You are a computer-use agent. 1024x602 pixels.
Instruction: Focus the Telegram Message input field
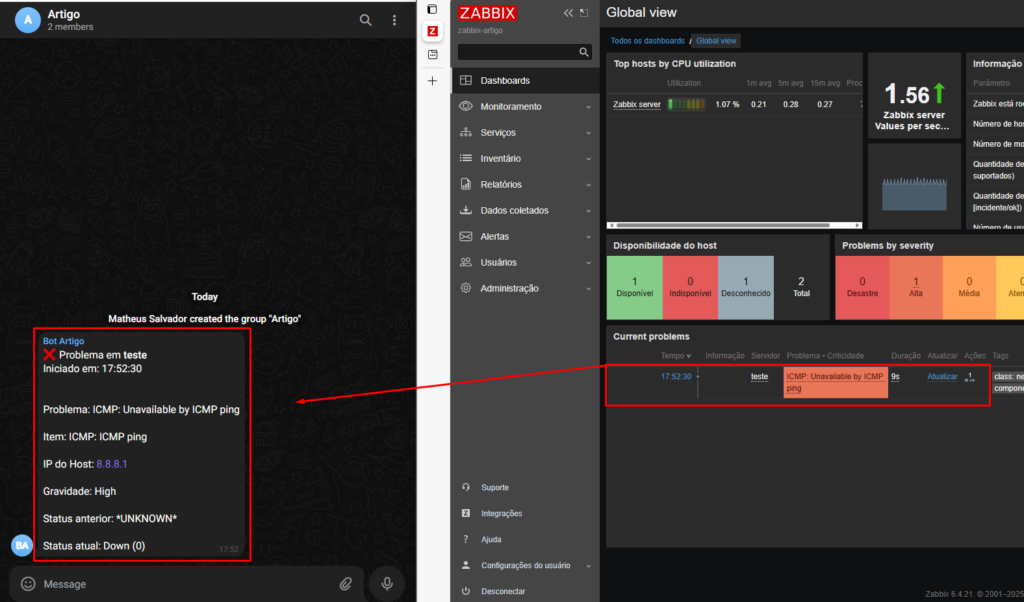186,584
